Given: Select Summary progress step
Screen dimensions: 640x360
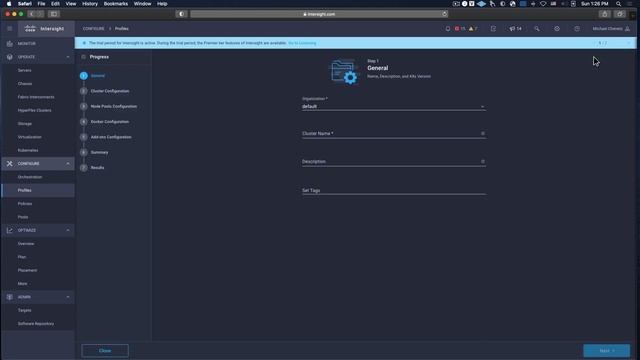Looking at the screenshot, I should click(x=100, y=152).
